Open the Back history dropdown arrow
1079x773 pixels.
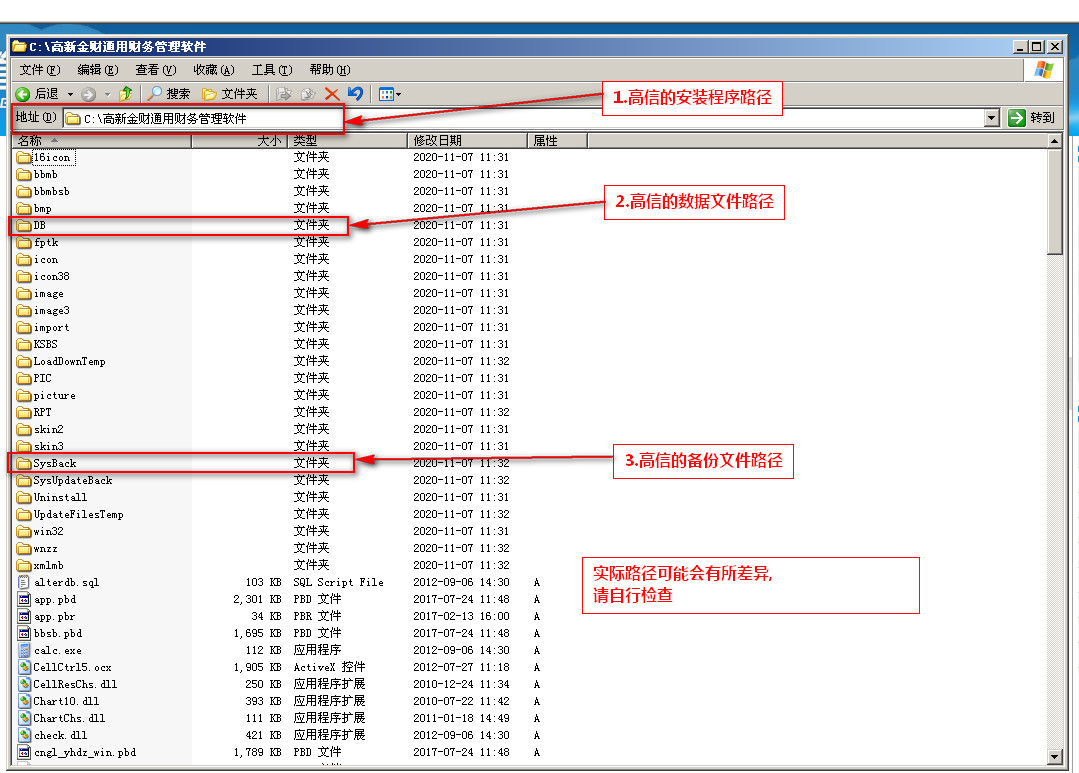[x=71, y=94]
